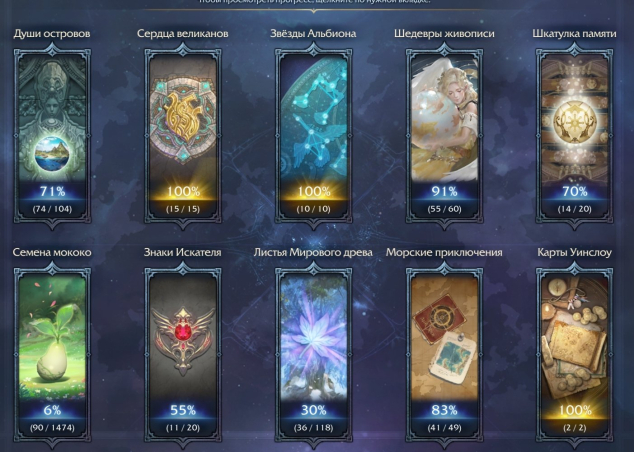Open the glowing orb Шкатулка памяти card
The height and width of the screenshot is (452, 634).
click(x=574, y=135)
